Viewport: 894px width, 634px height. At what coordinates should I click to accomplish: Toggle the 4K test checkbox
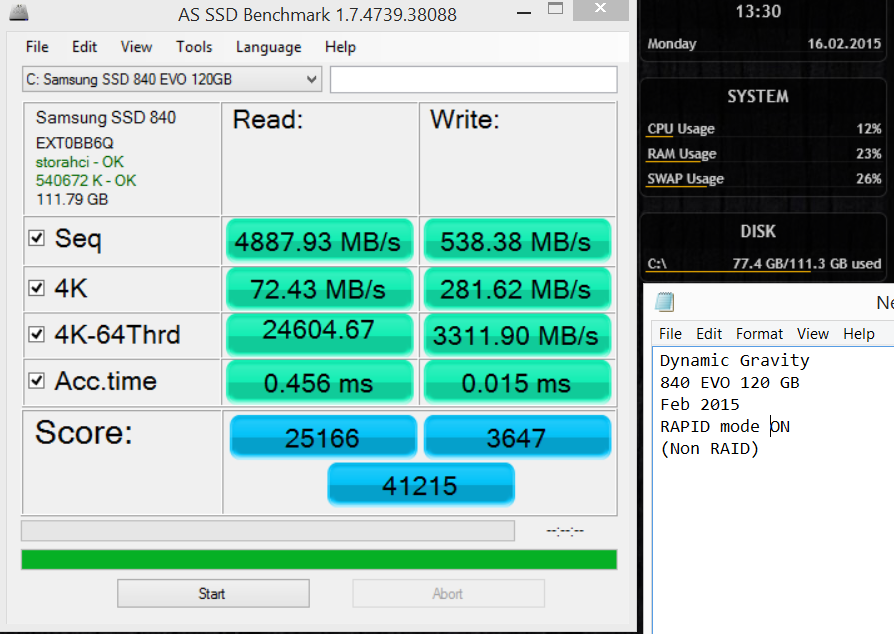coord(37,288)
